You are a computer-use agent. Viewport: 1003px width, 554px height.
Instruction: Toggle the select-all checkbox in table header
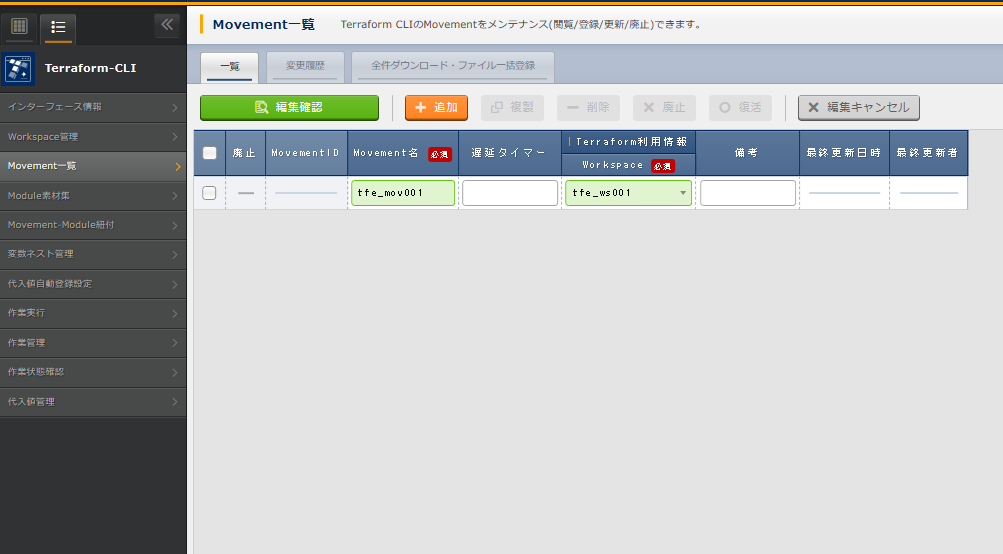[x=209, y=153]
